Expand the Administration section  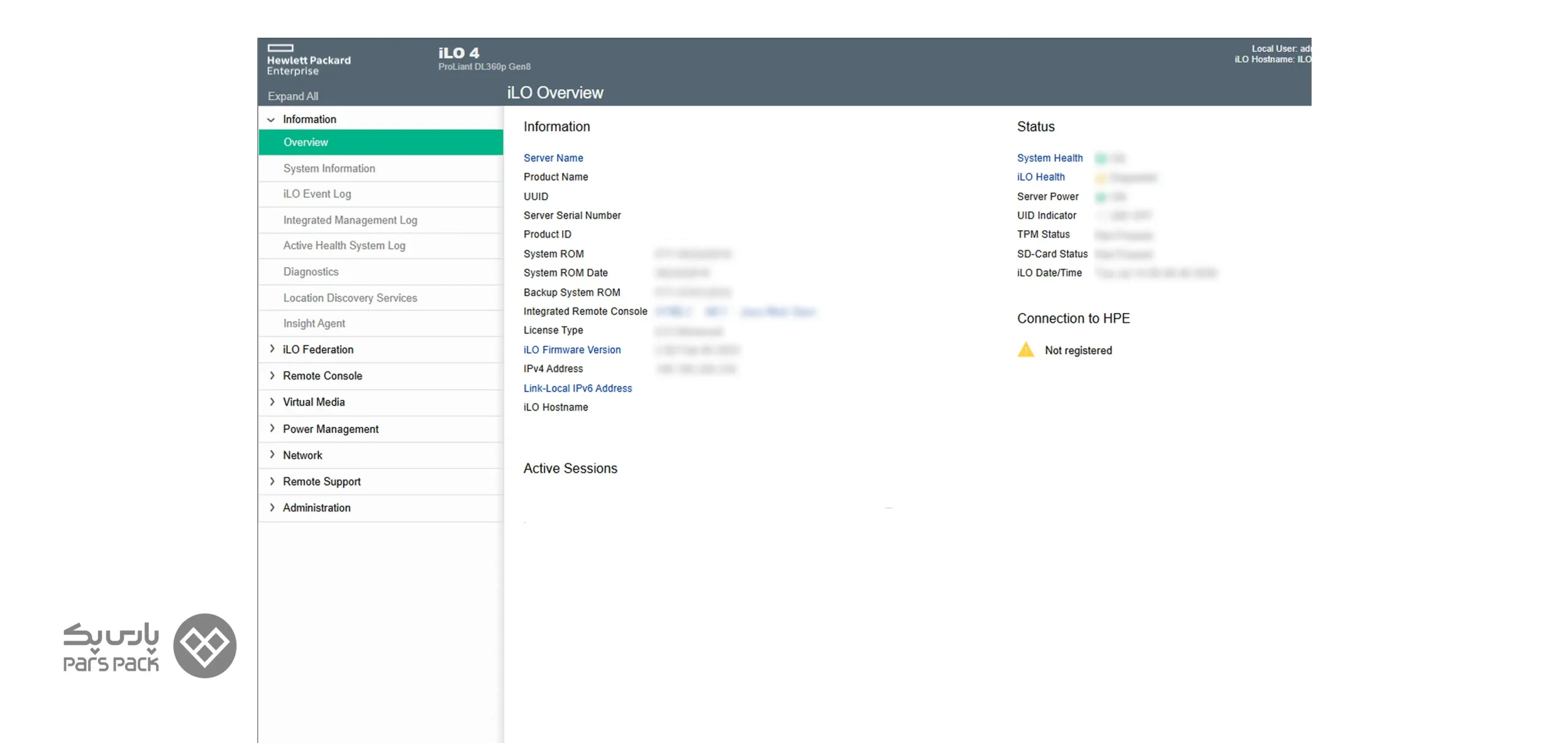click(x=272, y=507)
